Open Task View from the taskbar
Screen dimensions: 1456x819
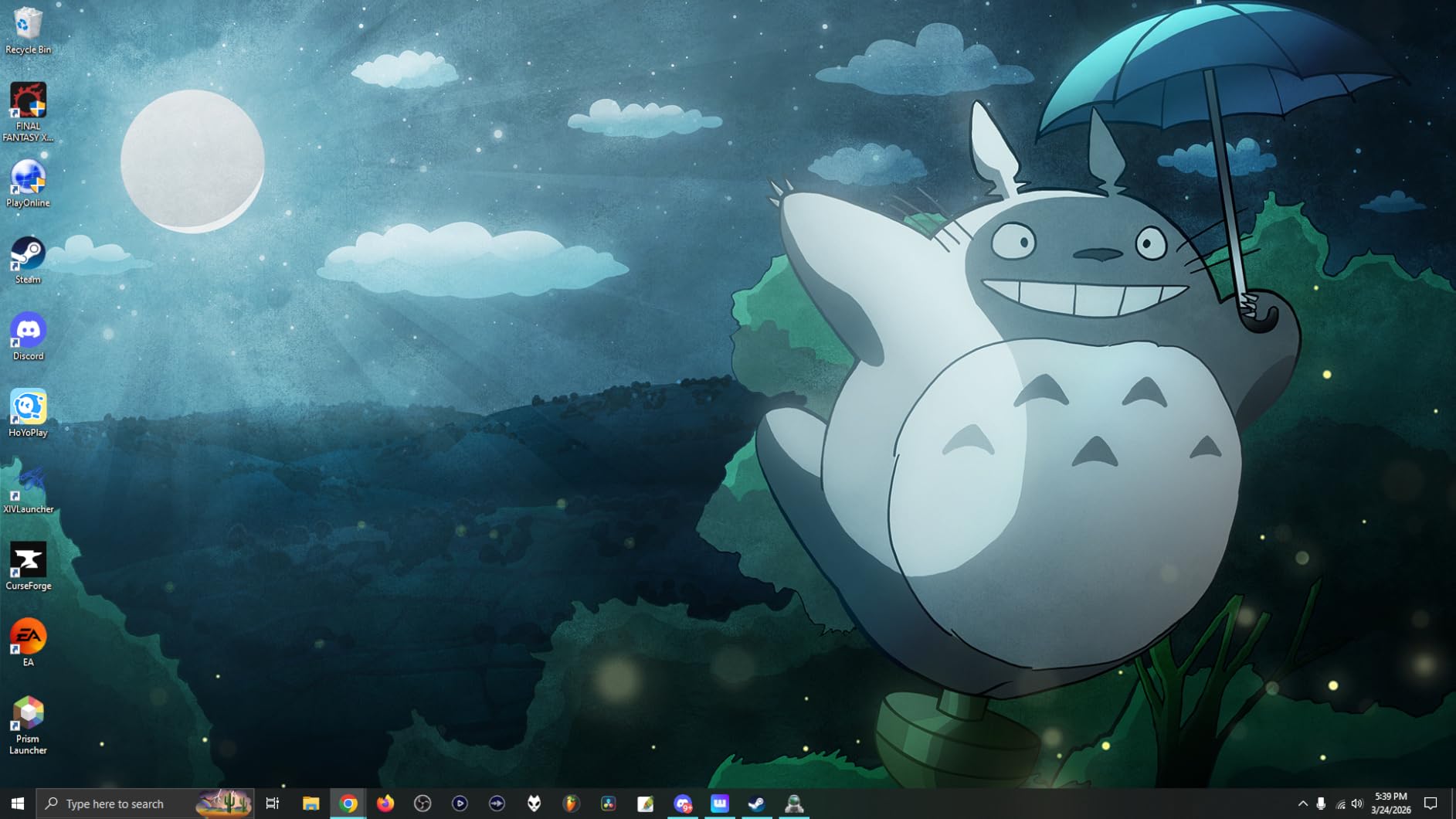point(273,804)
